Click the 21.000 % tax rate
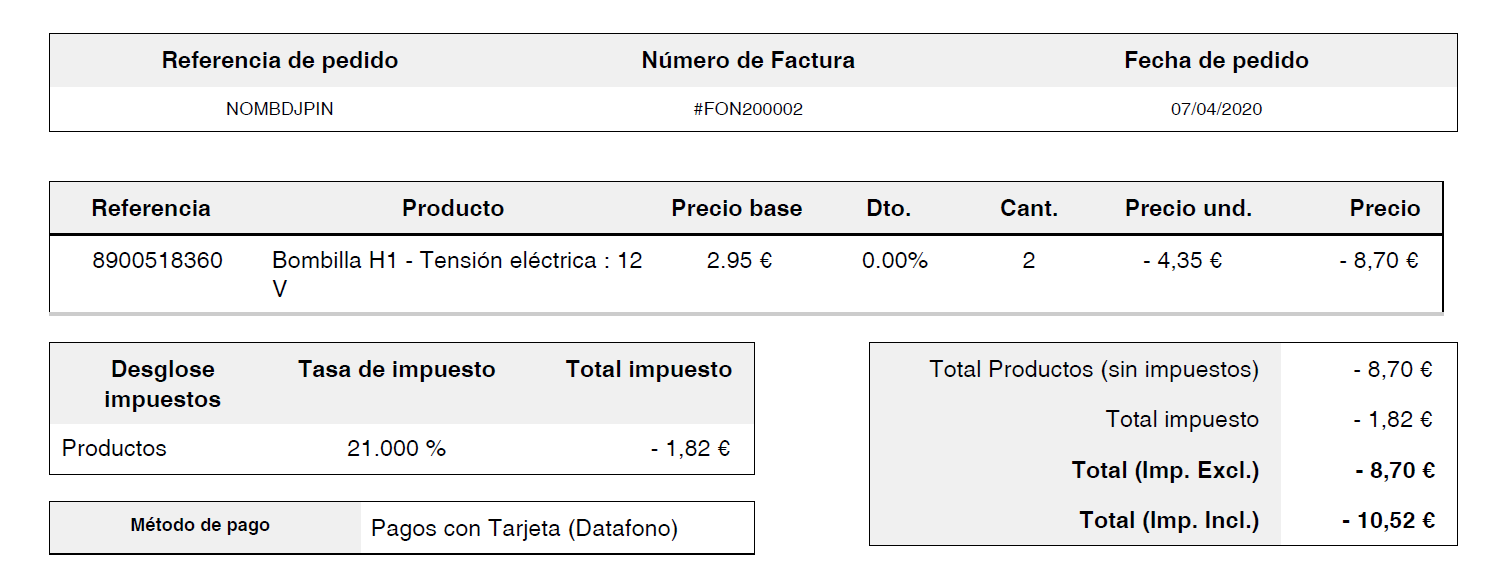This screenshot has height=567, width=1500. tap(396, 448)
